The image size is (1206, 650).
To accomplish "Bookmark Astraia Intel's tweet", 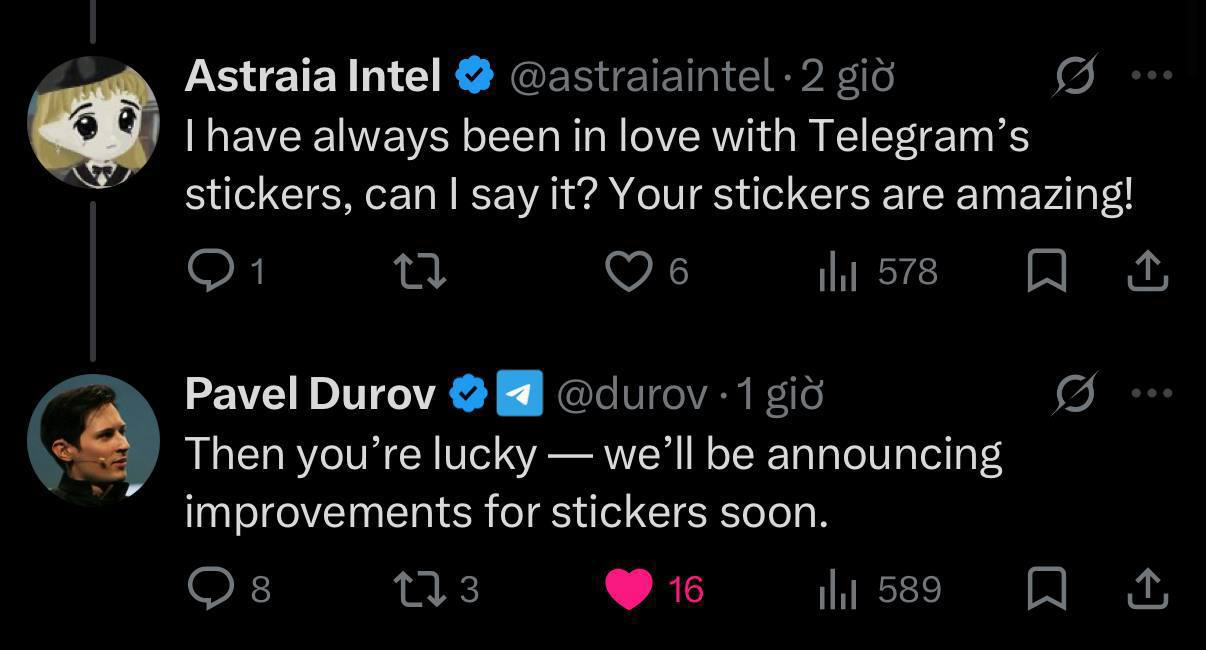I will click(1047, 271).
